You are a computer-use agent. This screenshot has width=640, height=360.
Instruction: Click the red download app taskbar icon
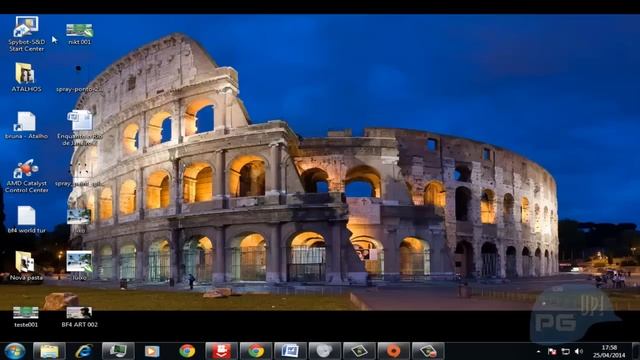[x=221, y=351]
